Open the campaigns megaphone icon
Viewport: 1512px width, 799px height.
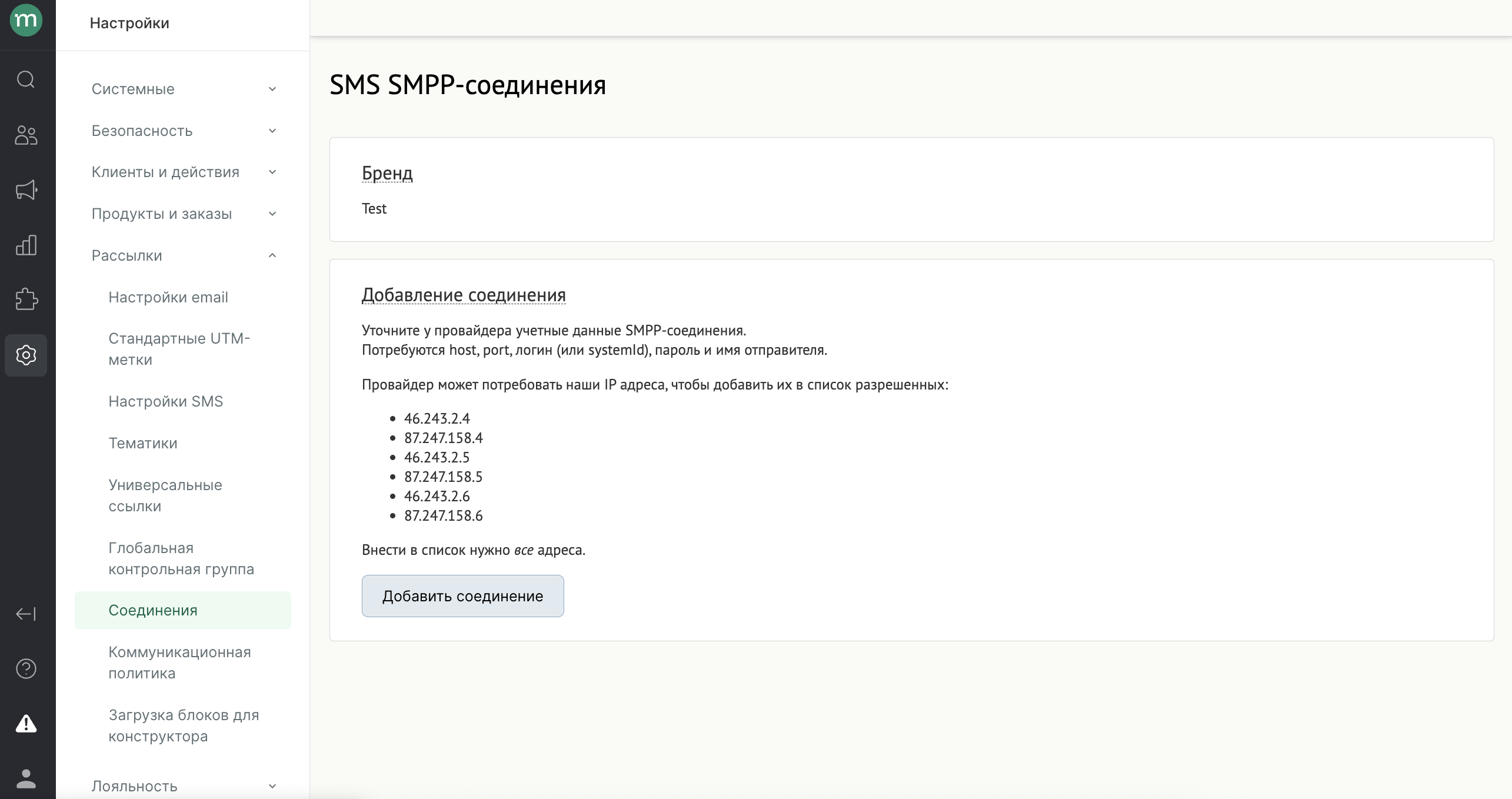pos(26,190)
